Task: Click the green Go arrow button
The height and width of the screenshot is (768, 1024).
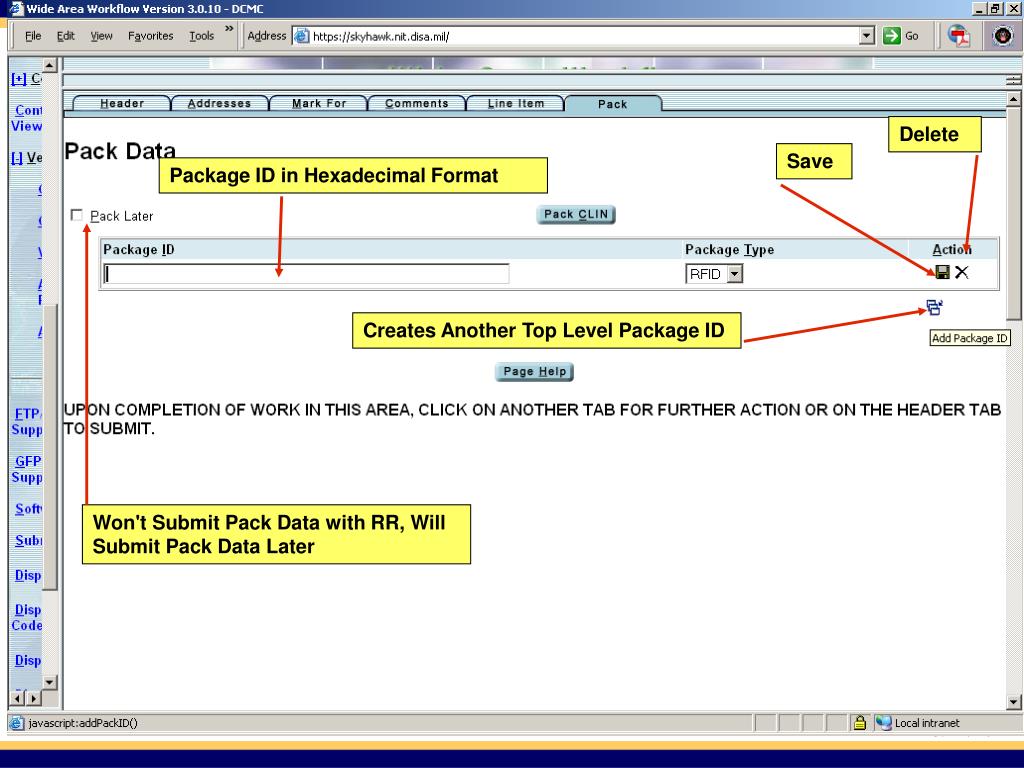Action: pyautogui.click(x=891, y=36)
